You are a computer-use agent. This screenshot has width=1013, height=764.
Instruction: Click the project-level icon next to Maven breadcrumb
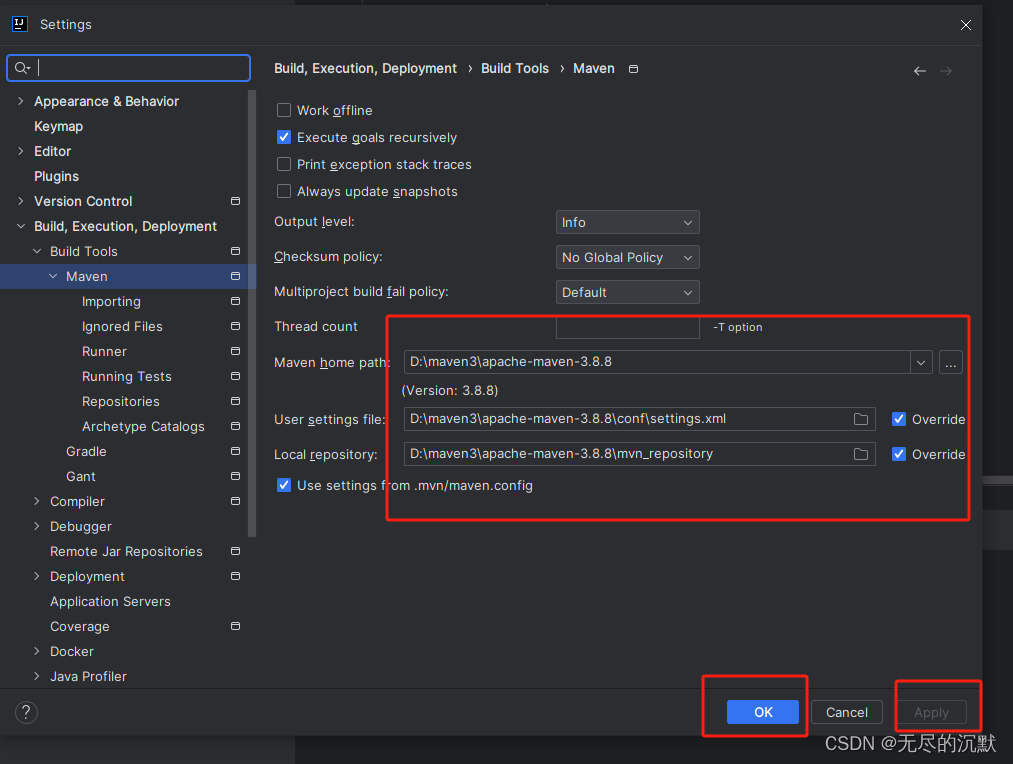[x=634, y=69]
